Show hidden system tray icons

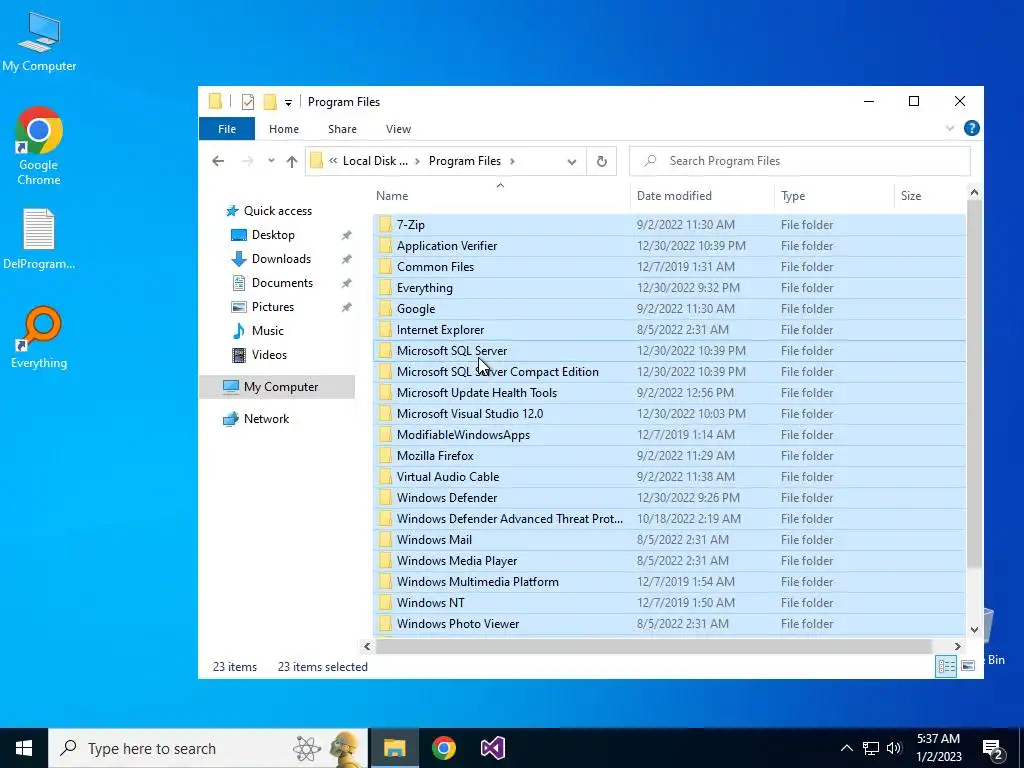coord(846,748)
